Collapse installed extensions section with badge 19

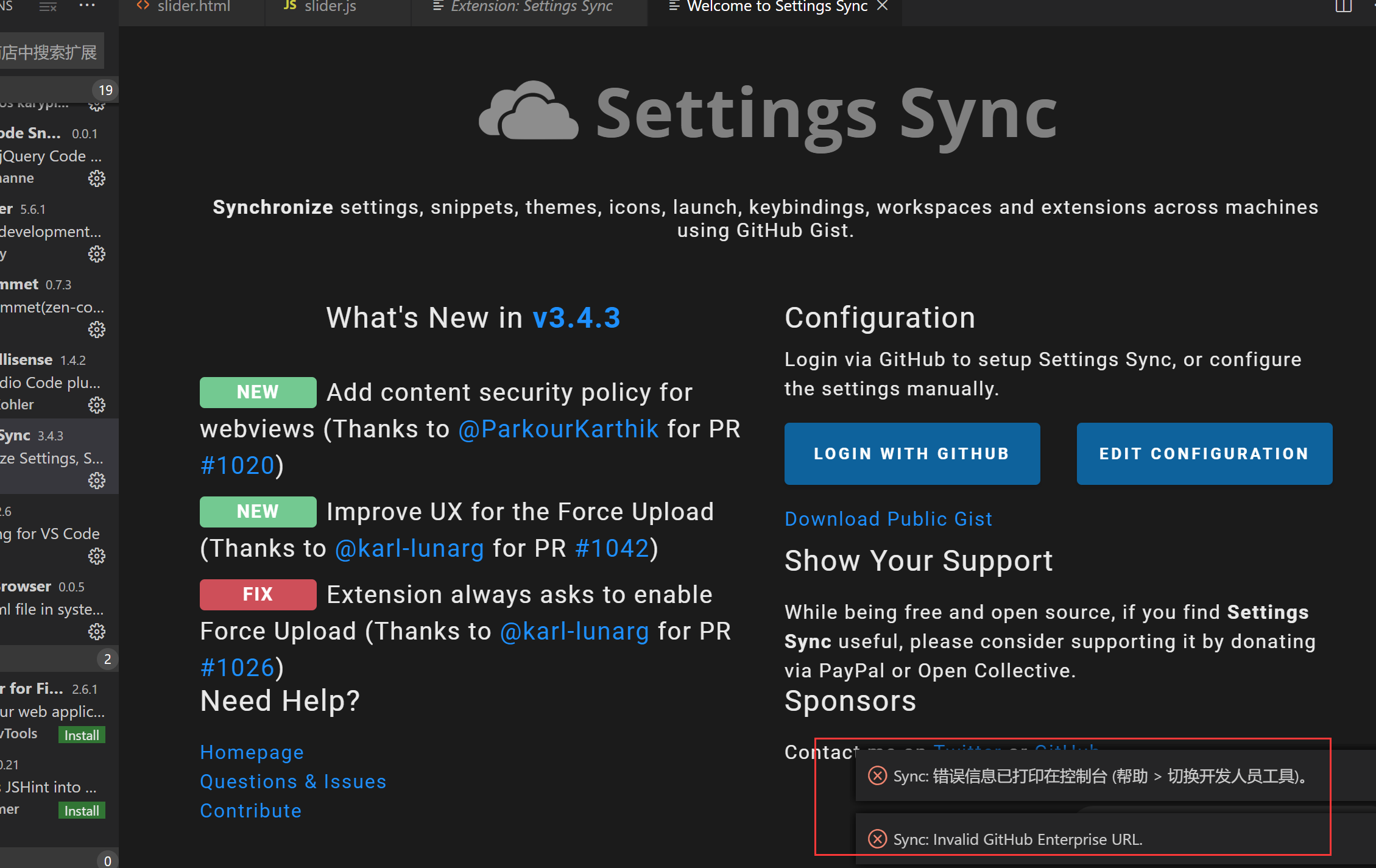[59, 90]
